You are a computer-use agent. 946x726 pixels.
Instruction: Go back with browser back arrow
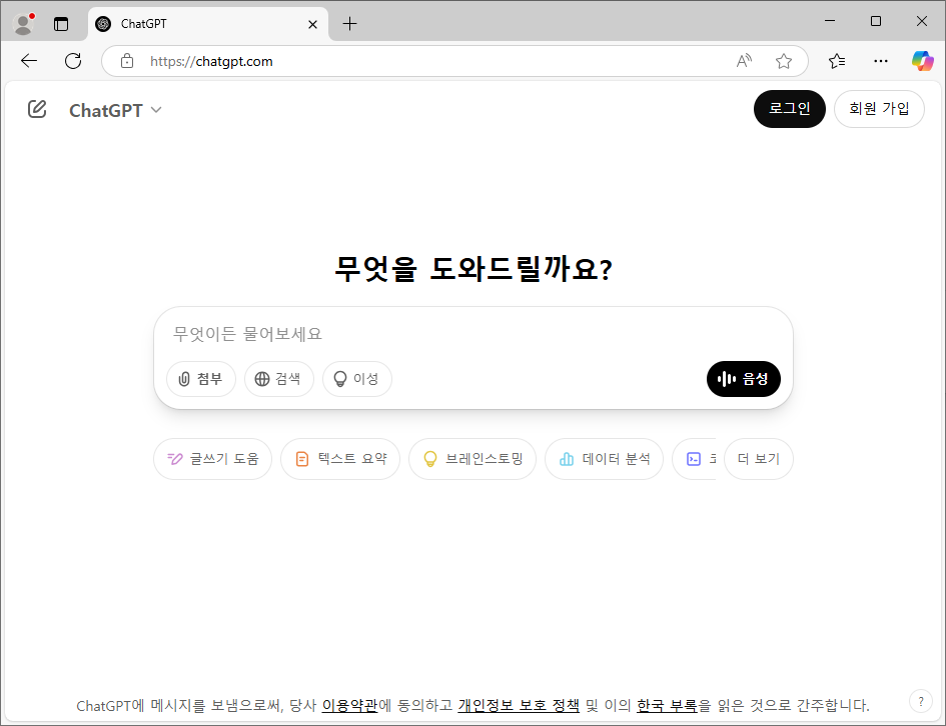point(29,61)
